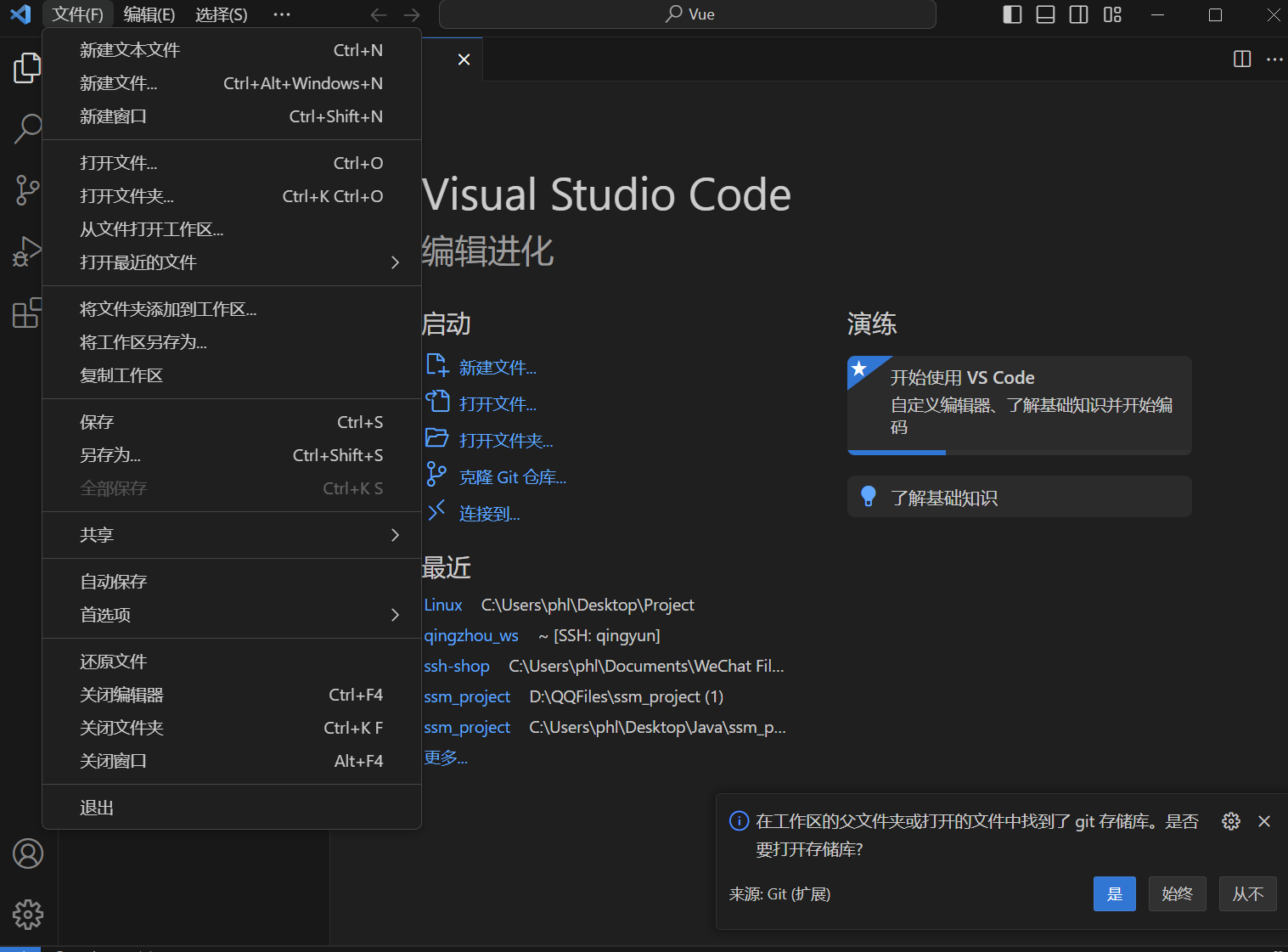Show more recent items via 更多...

click(x=446, y=758)
